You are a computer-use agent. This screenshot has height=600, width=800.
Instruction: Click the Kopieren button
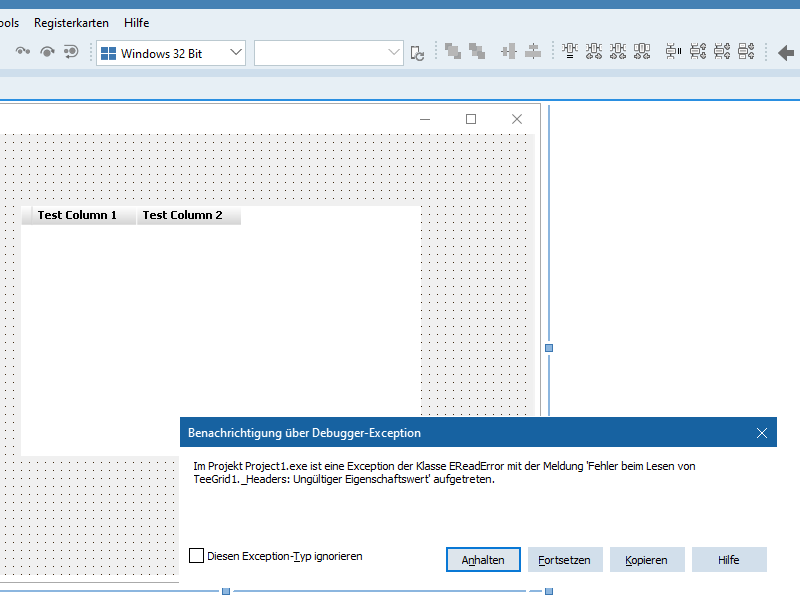coord(646,560)
